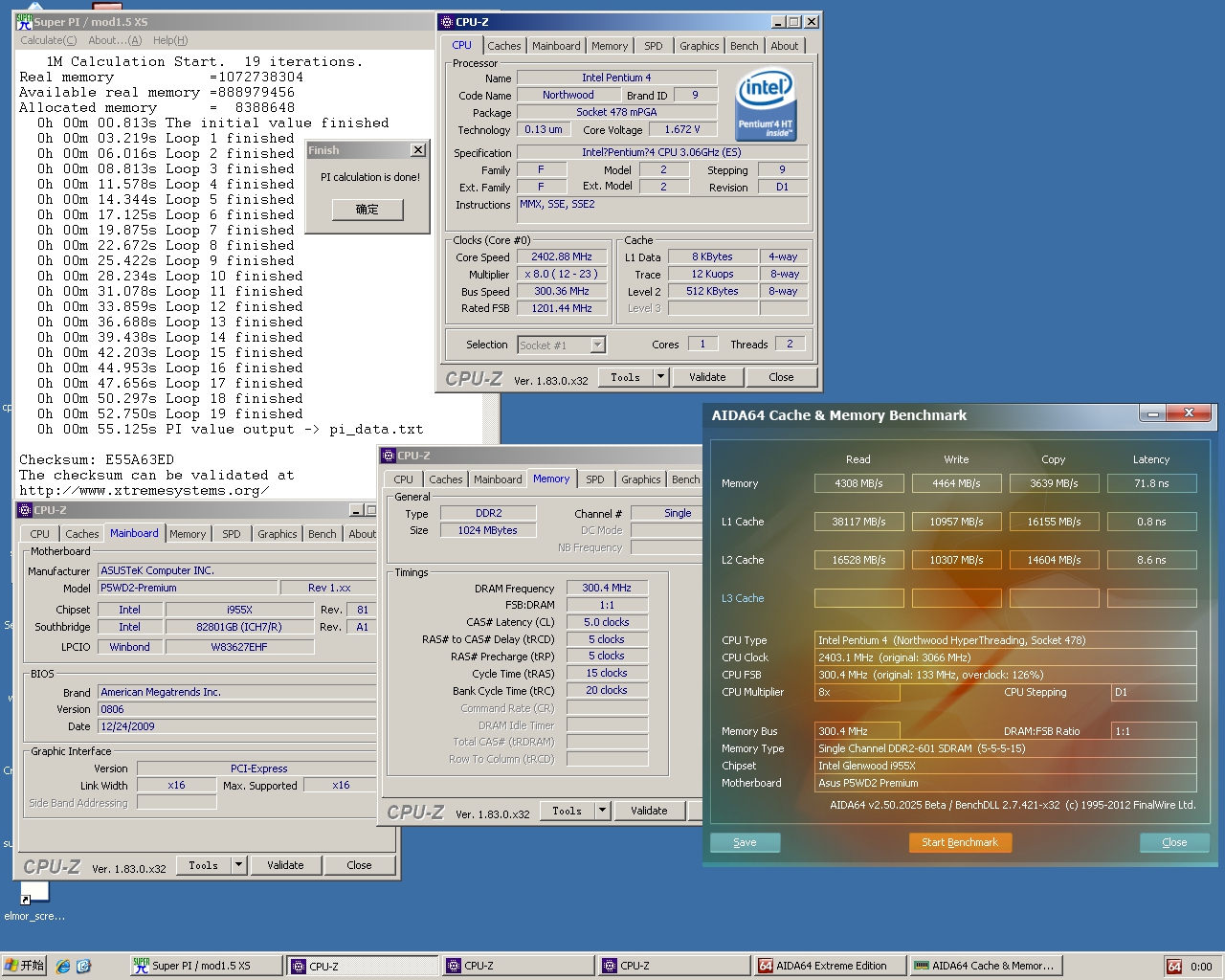Switch to SPD tab in the CPU-Z CPU window
Image resolution: width=1225 pixels, height=980 pixels.
pos(654,46)
